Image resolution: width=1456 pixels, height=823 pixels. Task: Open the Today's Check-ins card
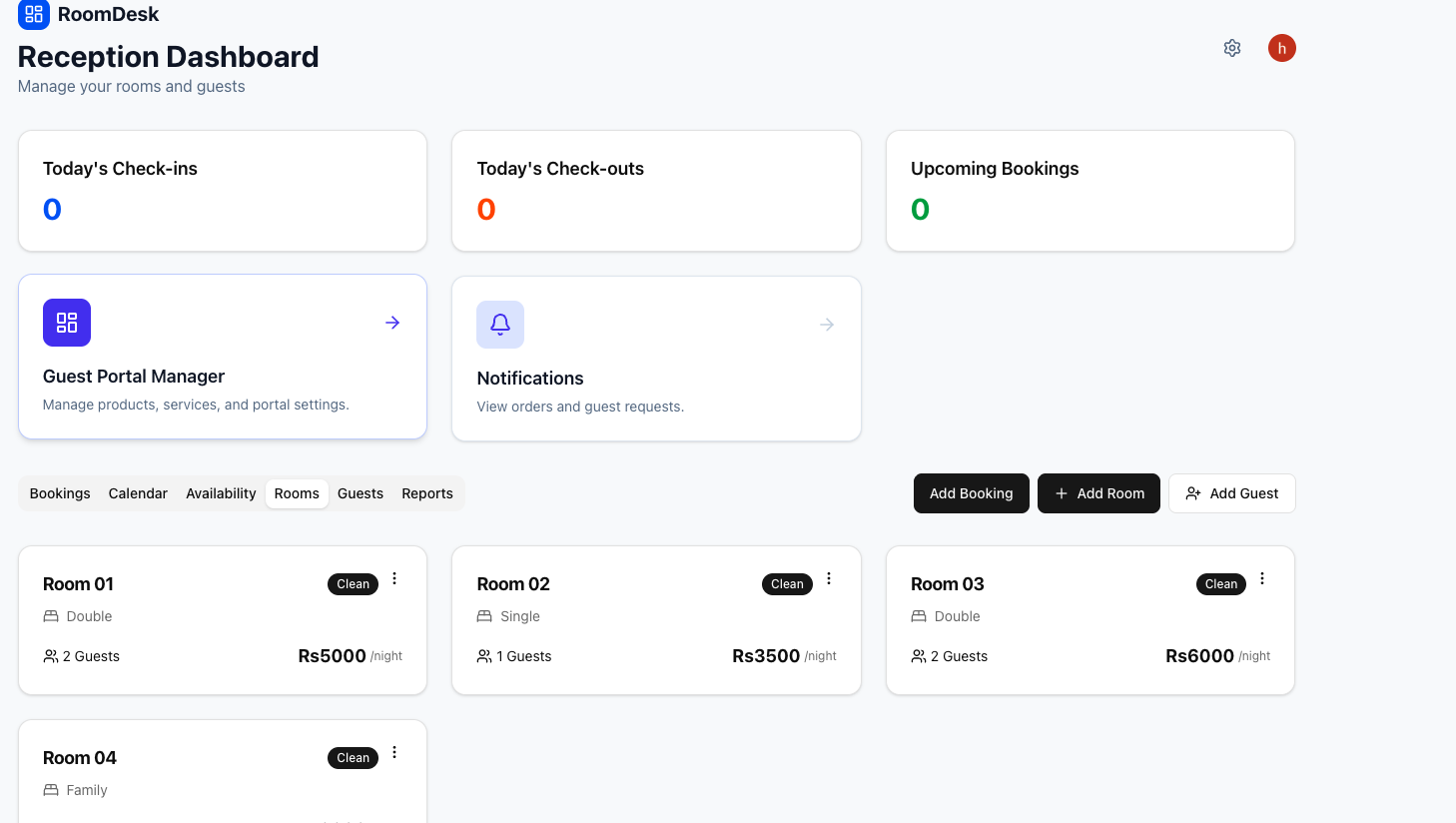223,191
